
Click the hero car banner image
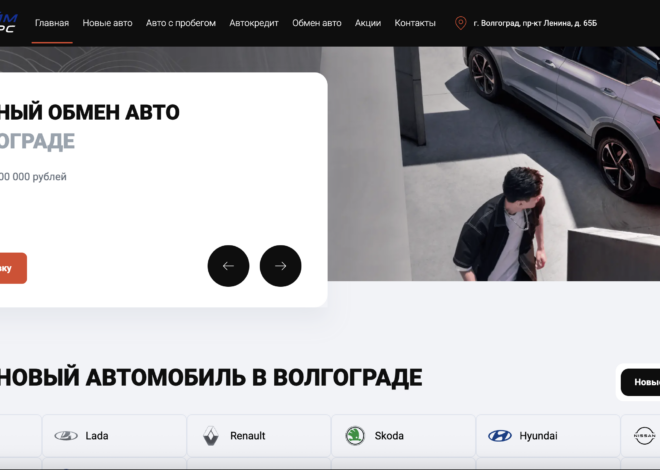[494, 164]
